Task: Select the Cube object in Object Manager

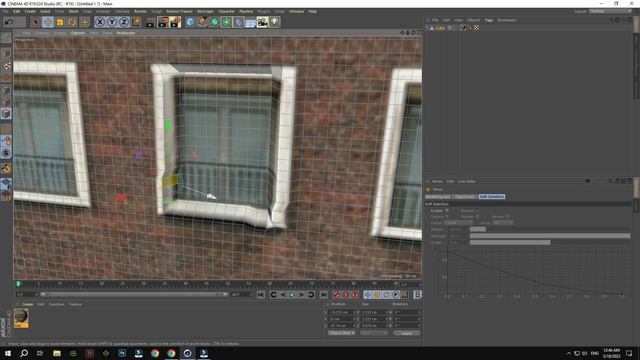Action: pos(440,28)
